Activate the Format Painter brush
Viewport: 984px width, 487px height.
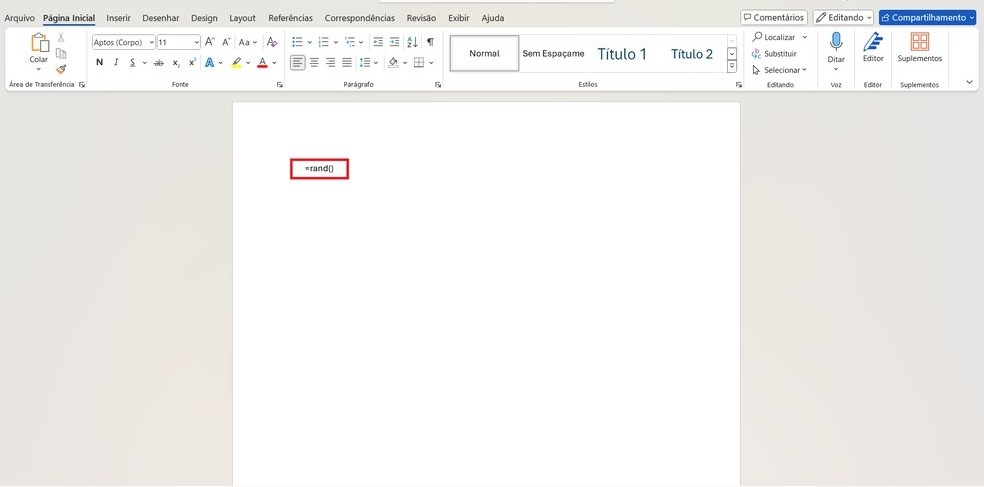61,69
